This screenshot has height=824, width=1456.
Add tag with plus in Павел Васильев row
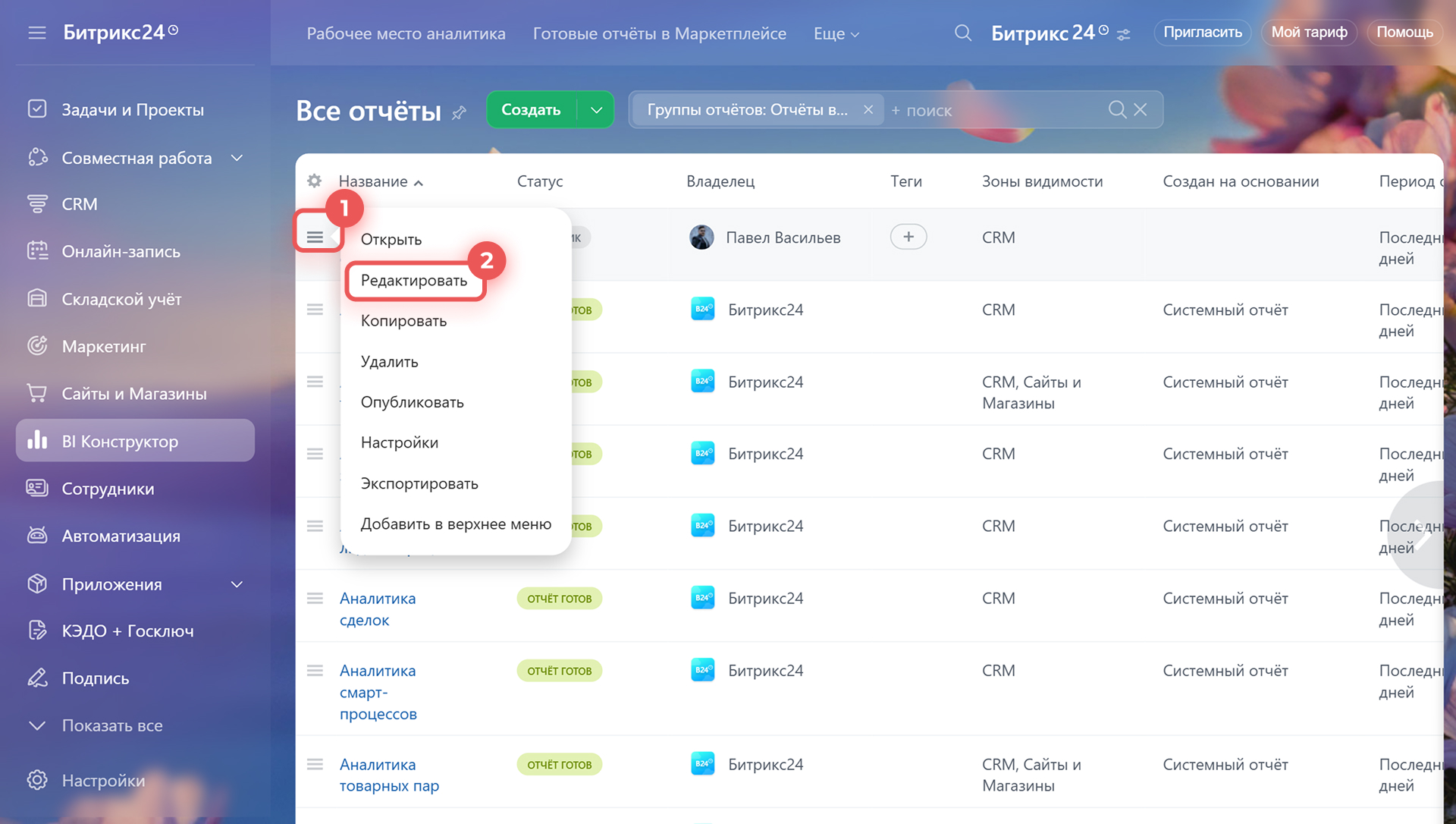pos(908,237)
